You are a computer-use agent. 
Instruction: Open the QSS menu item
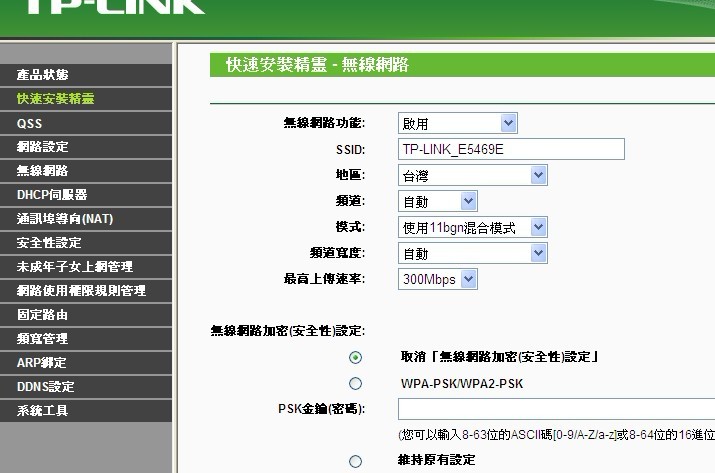pyautogui.click(x=86, y=123)
